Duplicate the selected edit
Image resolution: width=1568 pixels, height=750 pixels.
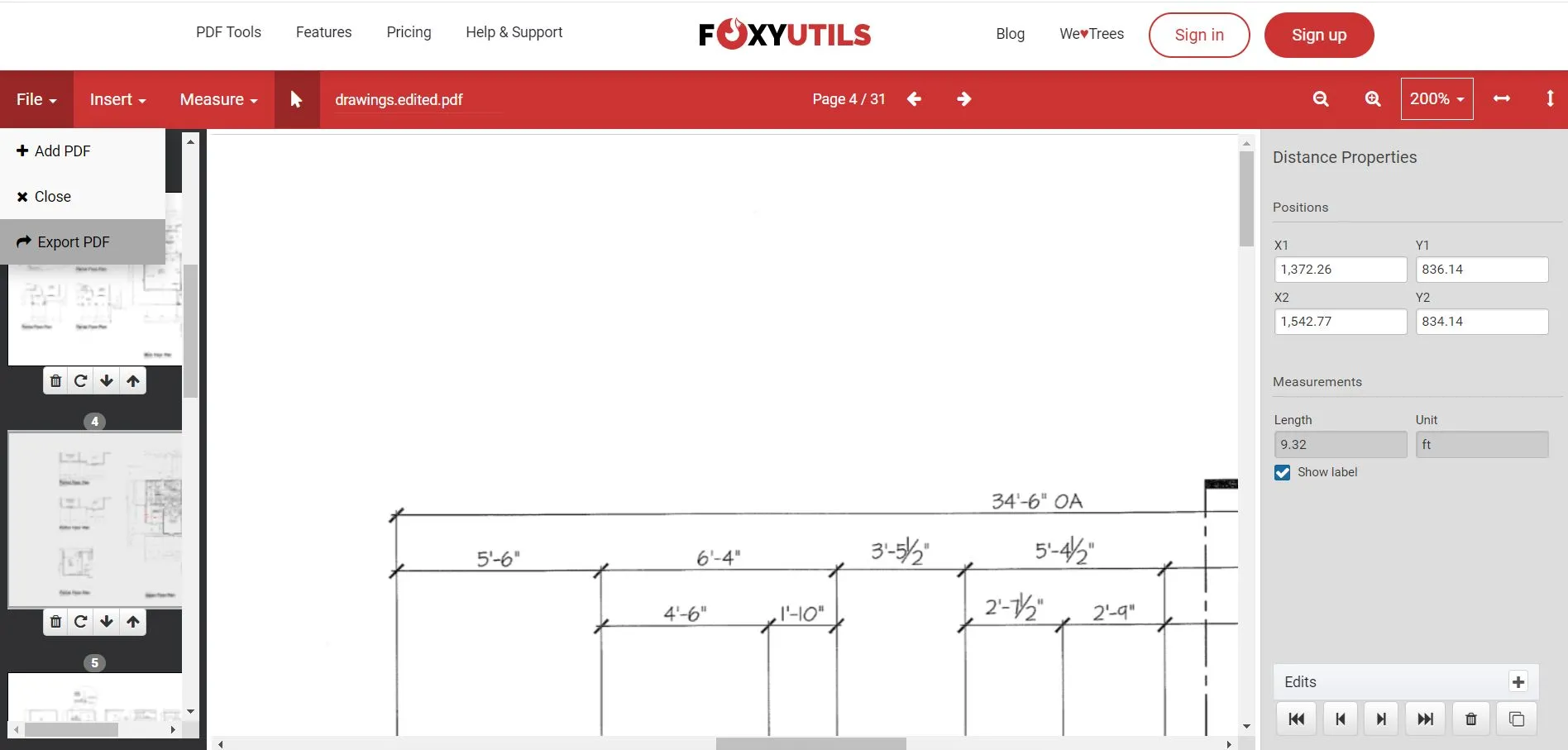[1516, 719]
